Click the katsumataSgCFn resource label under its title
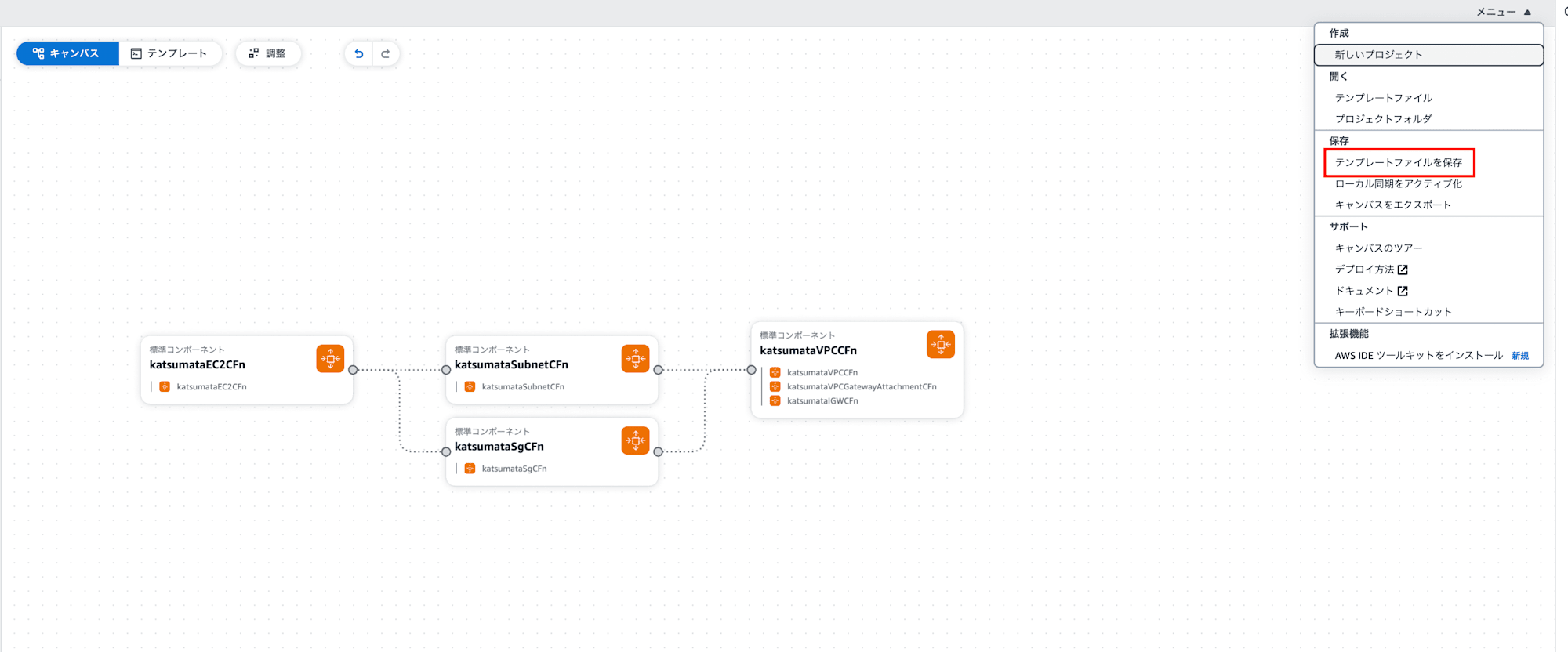 514,469
